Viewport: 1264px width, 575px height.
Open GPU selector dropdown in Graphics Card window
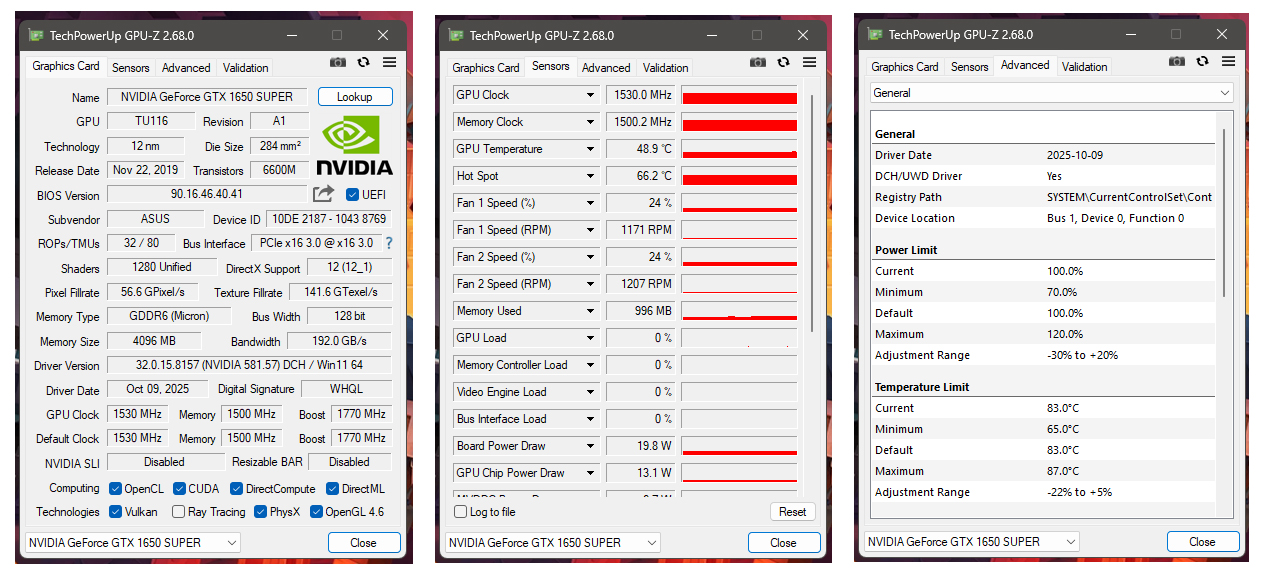tap(133, 543)
